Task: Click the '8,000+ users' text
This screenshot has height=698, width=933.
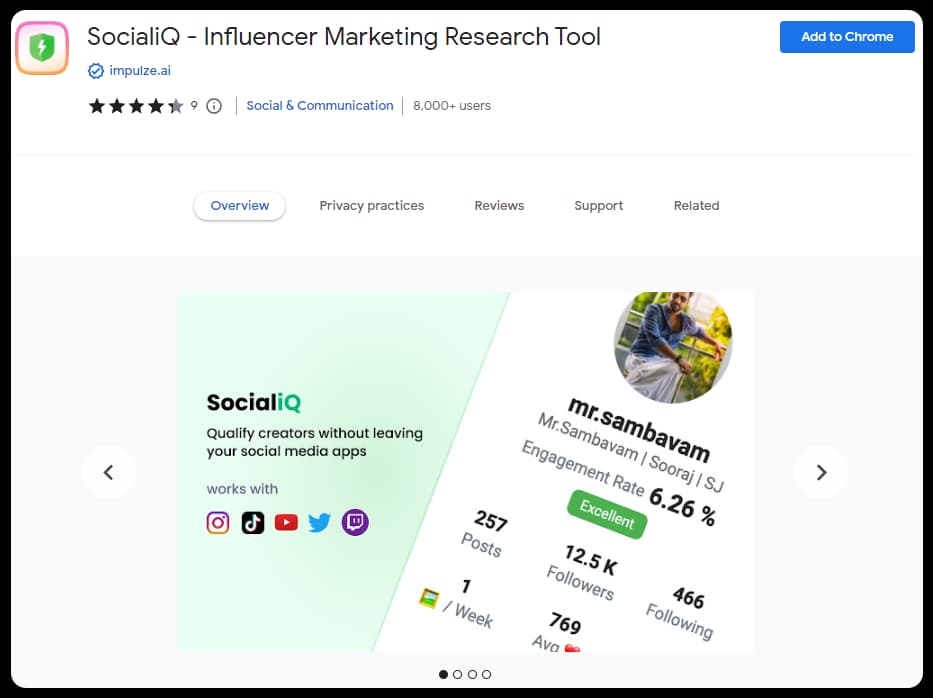Action: tap(452, 106)
